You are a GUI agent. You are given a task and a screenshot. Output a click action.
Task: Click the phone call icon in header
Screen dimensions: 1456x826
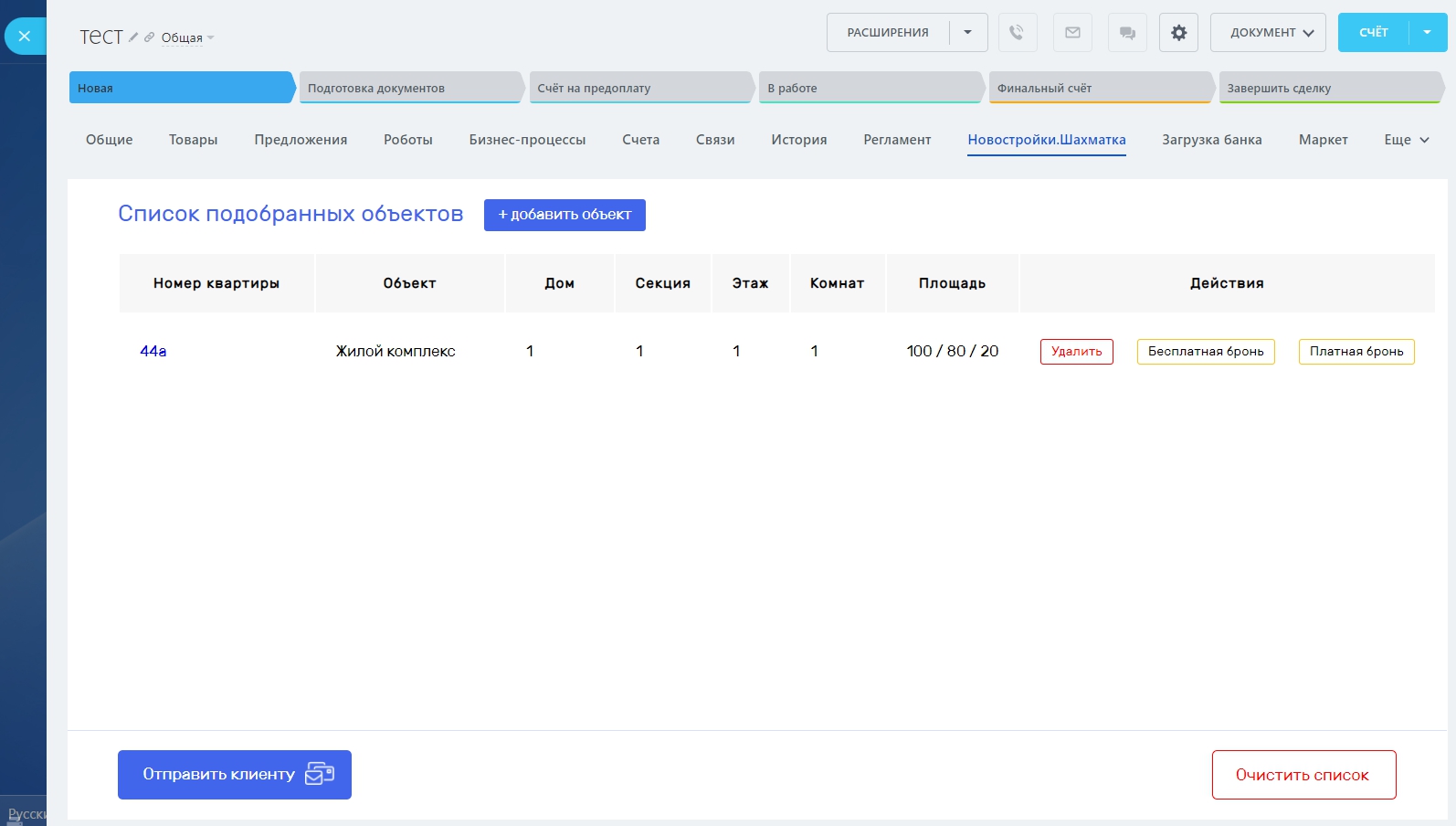tap(1017, 33)
